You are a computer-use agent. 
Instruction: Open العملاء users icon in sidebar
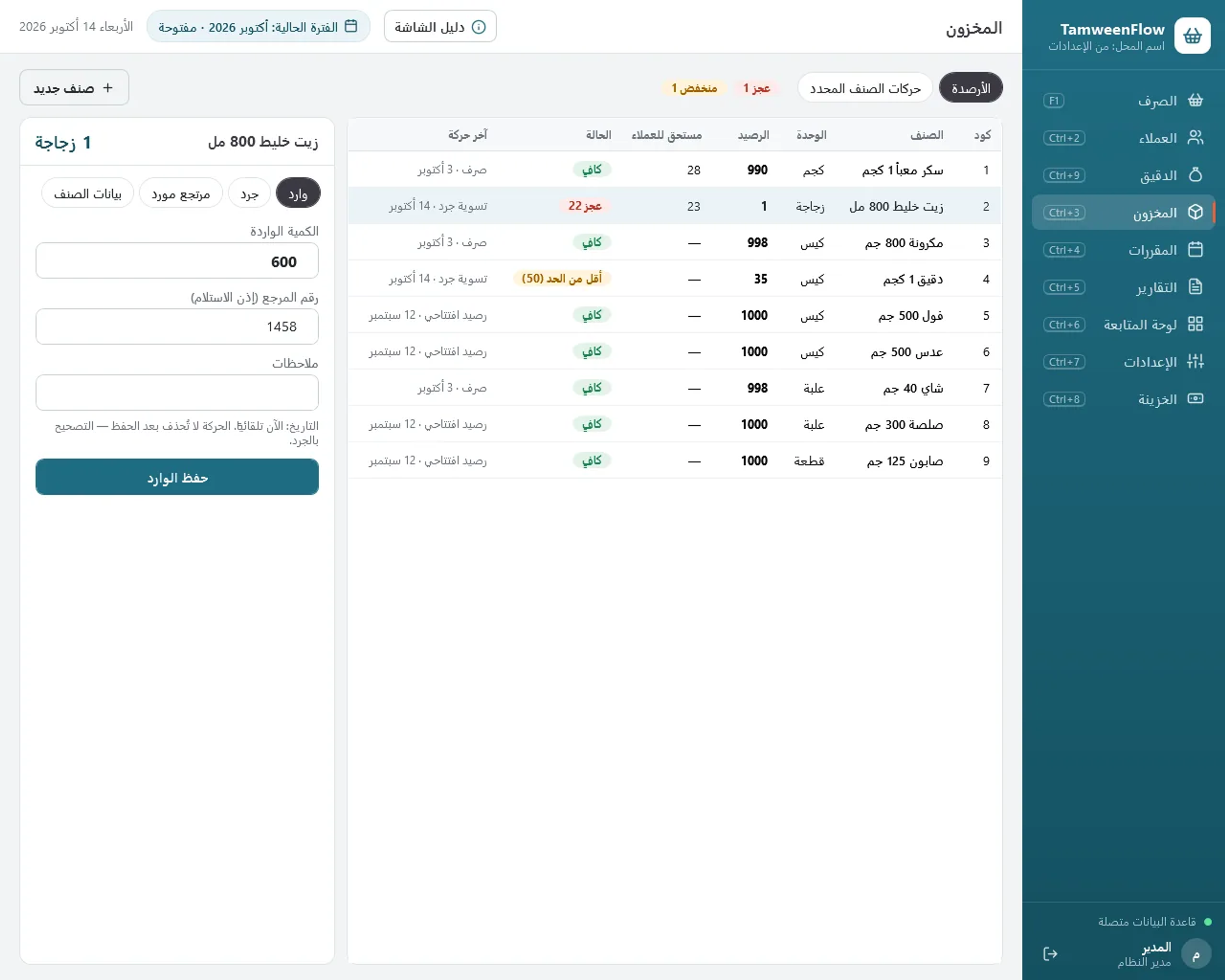tap(1195, 137)
